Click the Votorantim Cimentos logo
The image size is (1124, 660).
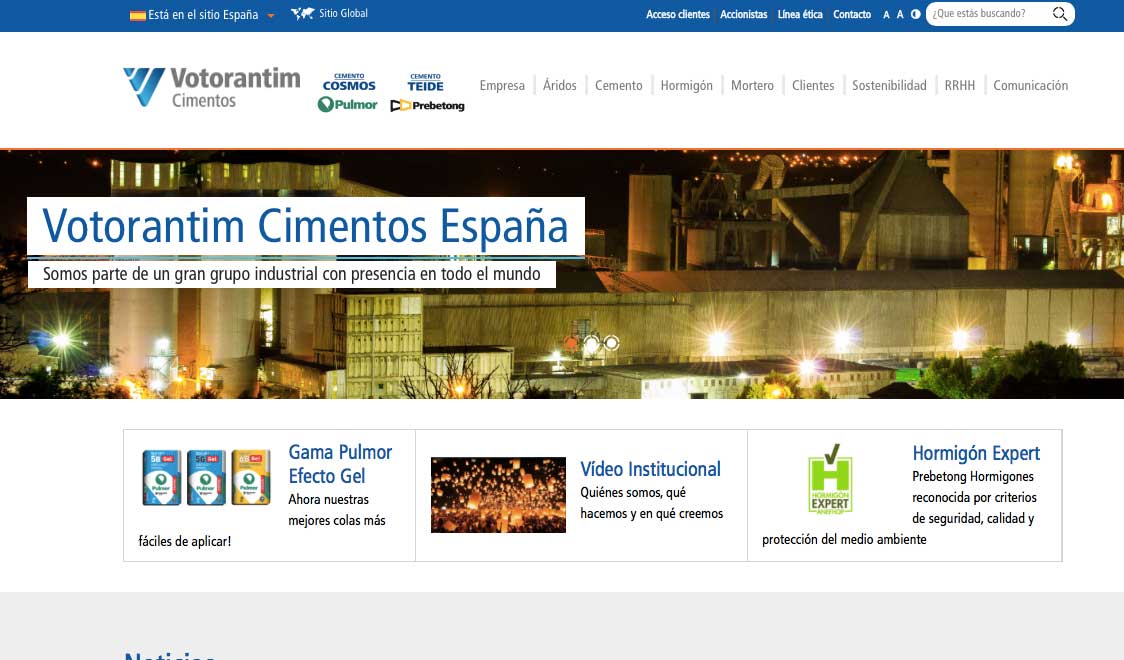[x=210, y=86]
